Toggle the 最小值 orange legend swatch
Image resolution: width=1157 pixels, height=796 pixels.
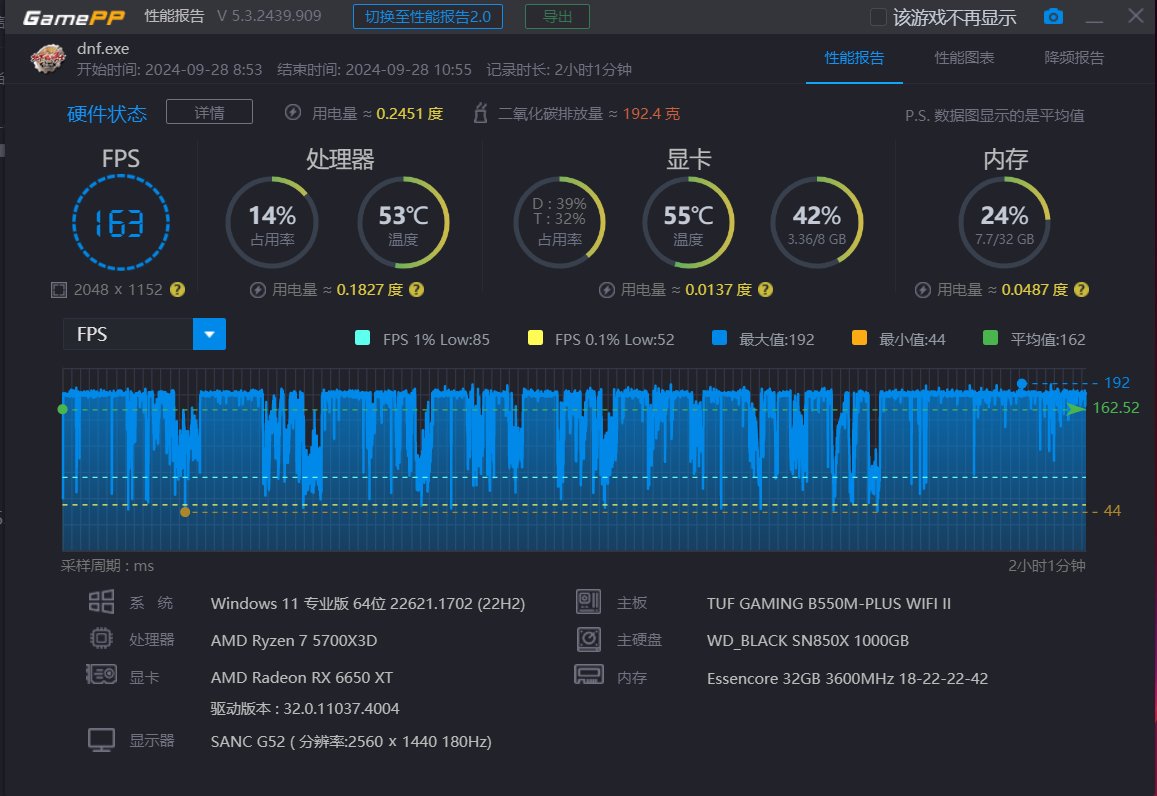coord(859,338)
